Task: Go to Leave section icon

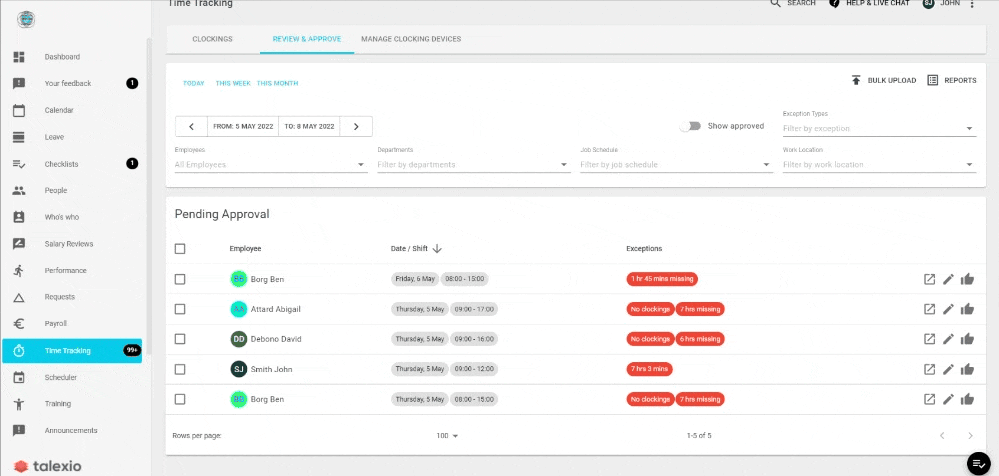Action: (x=18, y=137)
